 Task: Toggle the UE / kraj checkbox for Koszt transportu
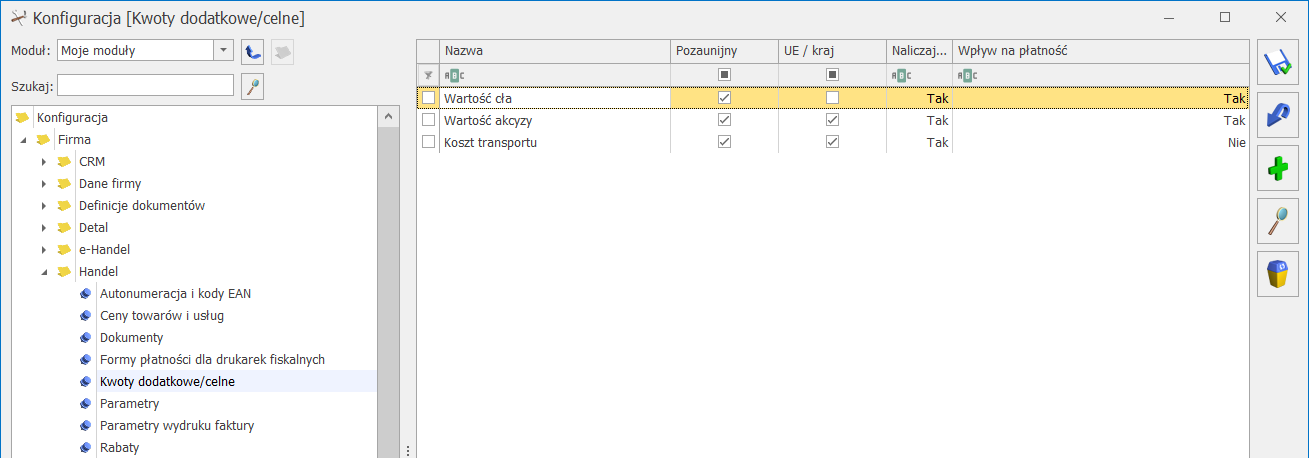pos(832,142)
